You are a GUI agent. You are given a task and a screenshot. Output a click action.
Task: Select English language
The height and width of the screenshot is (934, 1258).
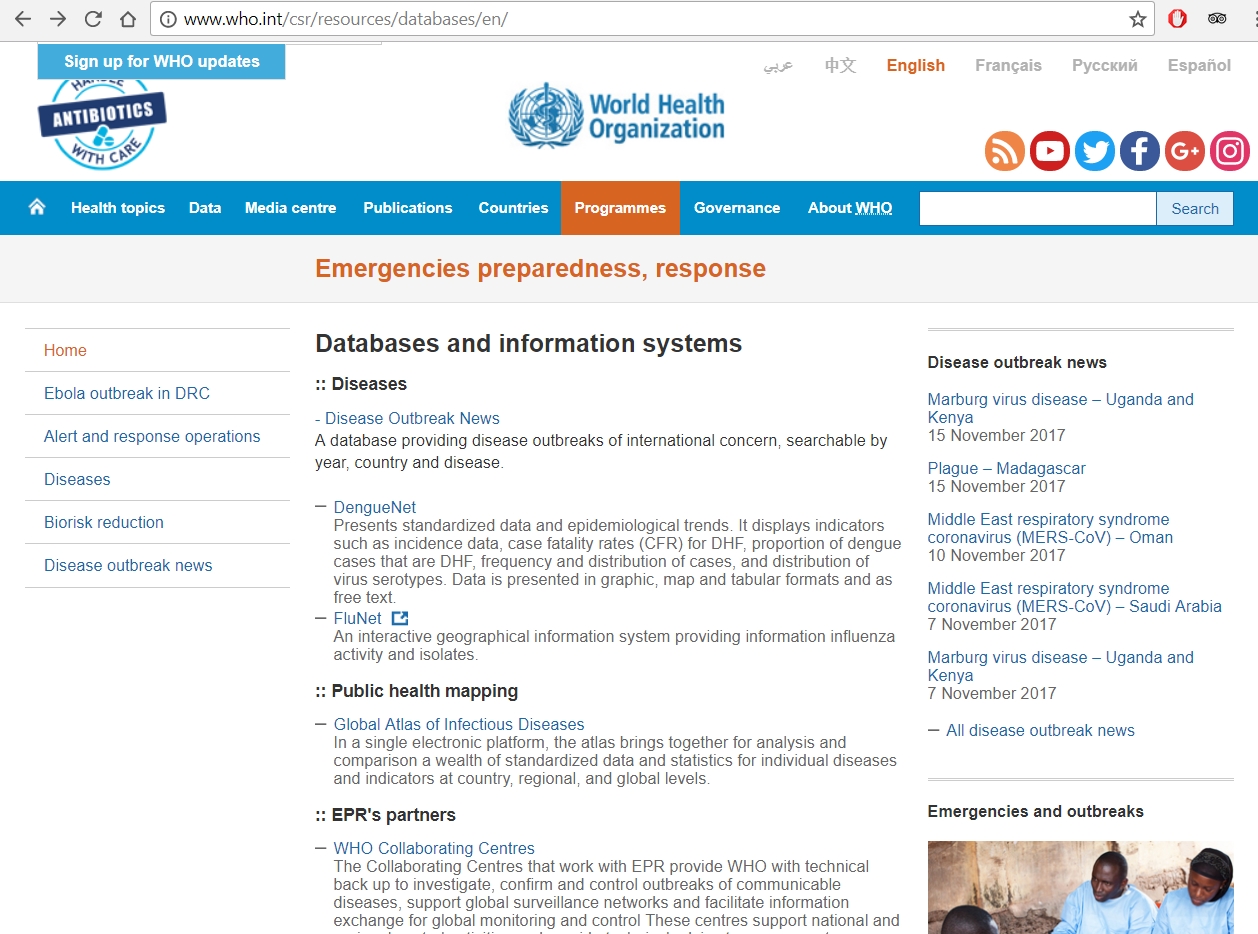[x=916, y=65]
